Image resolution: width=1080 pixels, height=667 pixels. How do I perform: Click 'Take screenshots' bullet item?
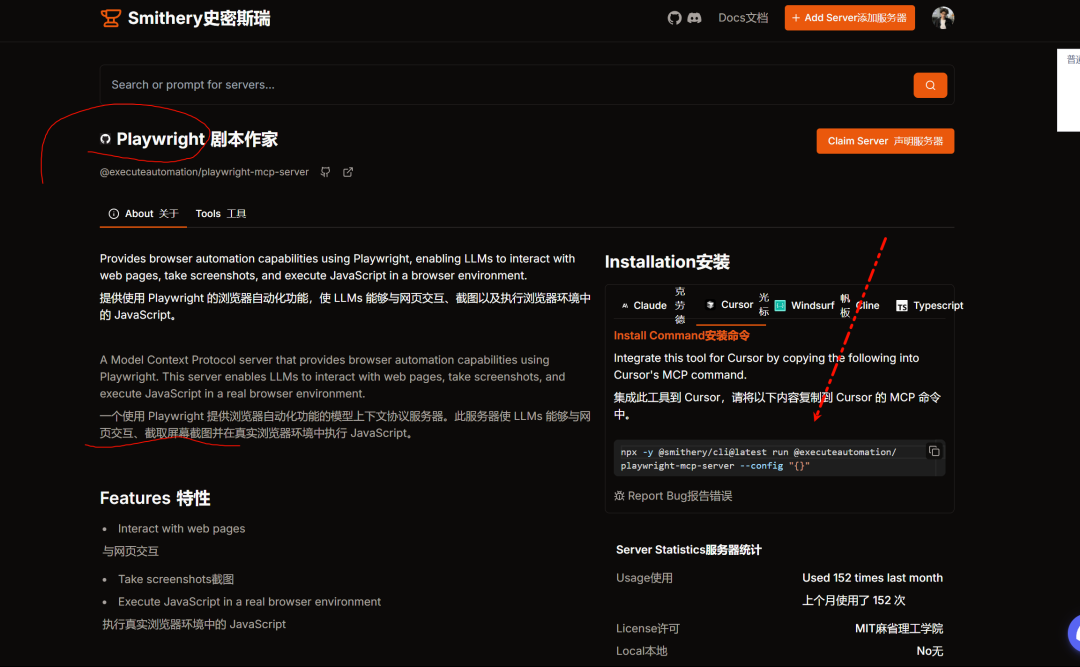click(176, 579)
